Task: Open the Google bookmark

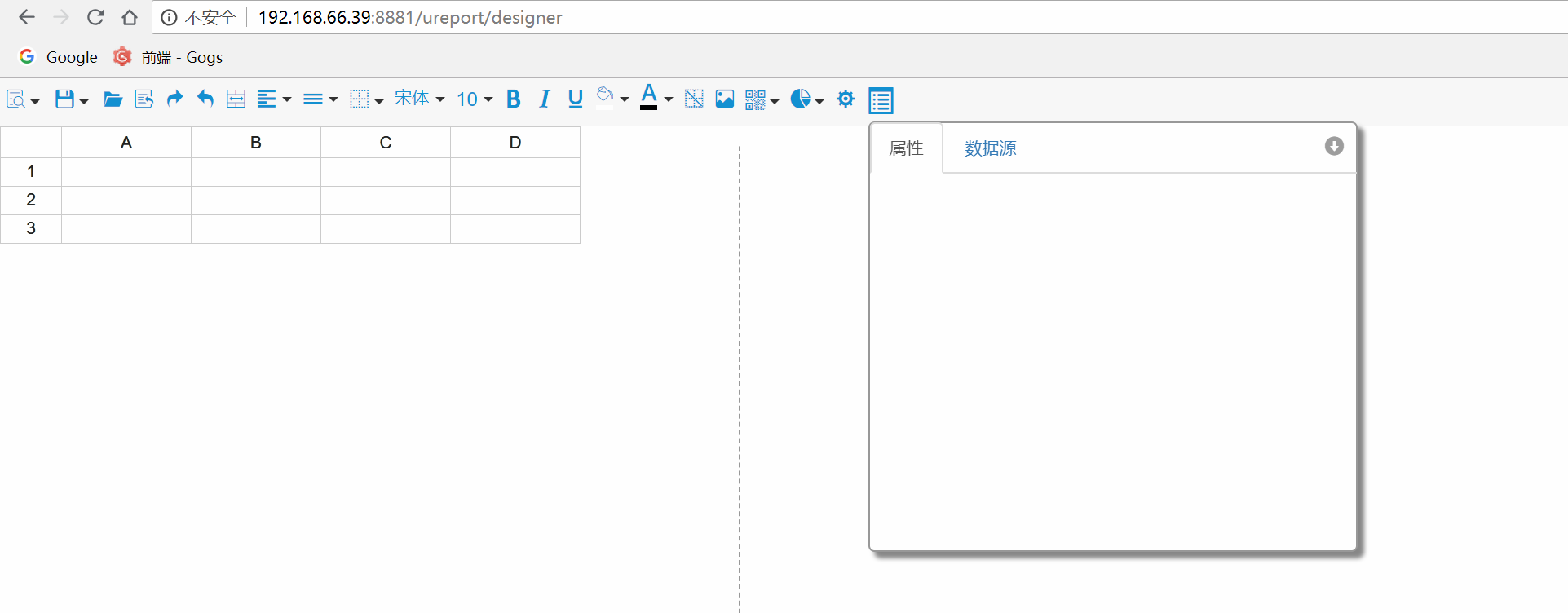Action: 58,57
